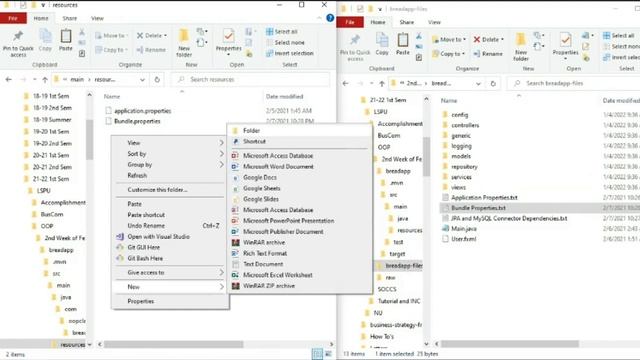Image resolution: width=640 pixels, height=360 pixels.
Task: Click New folder in breadapp-files window
Action: [x=521, y=47]
